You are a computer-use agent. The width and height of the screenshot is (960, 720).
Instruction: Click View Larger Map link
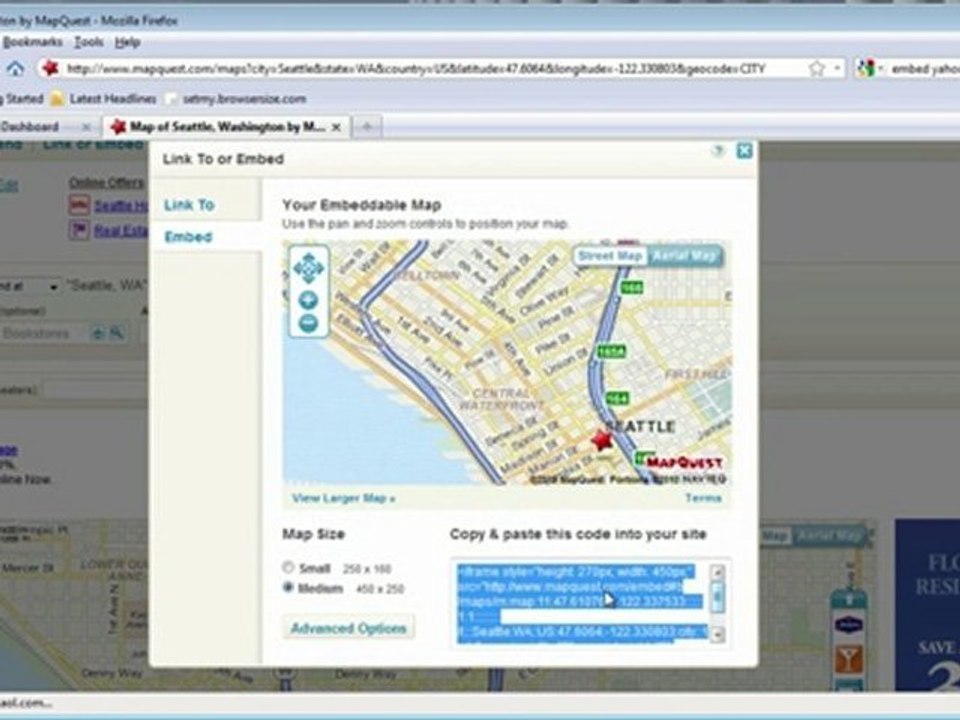click(x=343, y=498)
